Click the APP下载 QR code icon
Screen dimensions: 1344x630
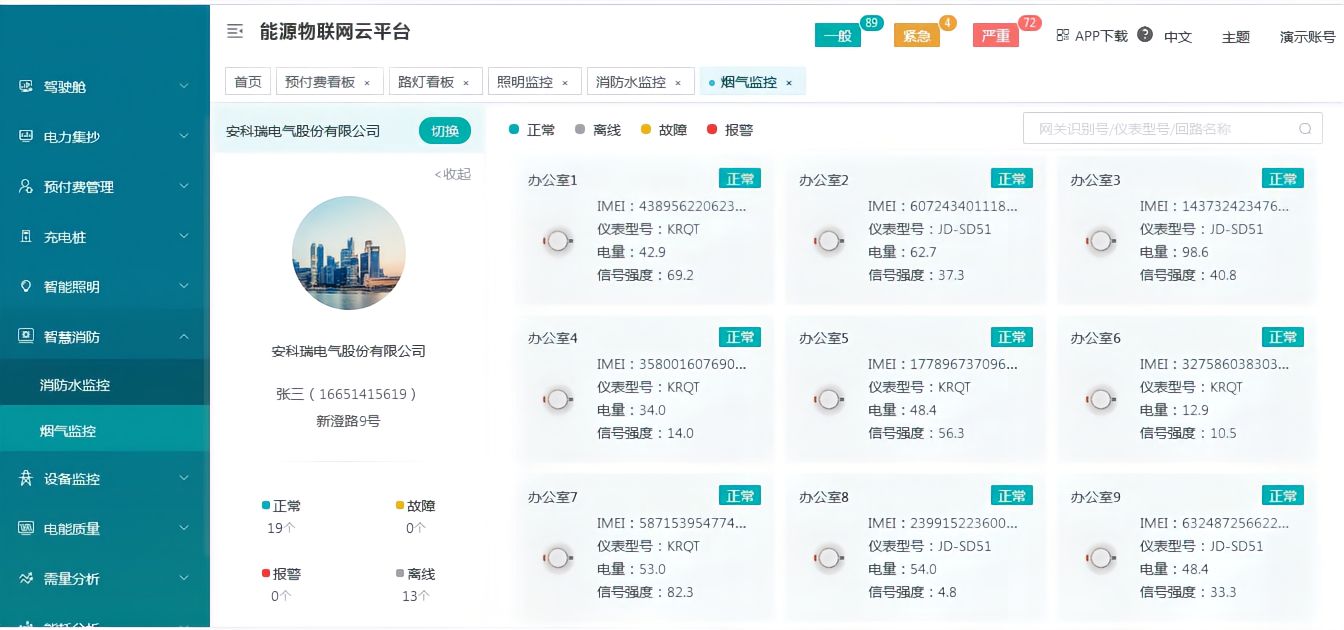pyautogui.click(x=1063, y=35)
